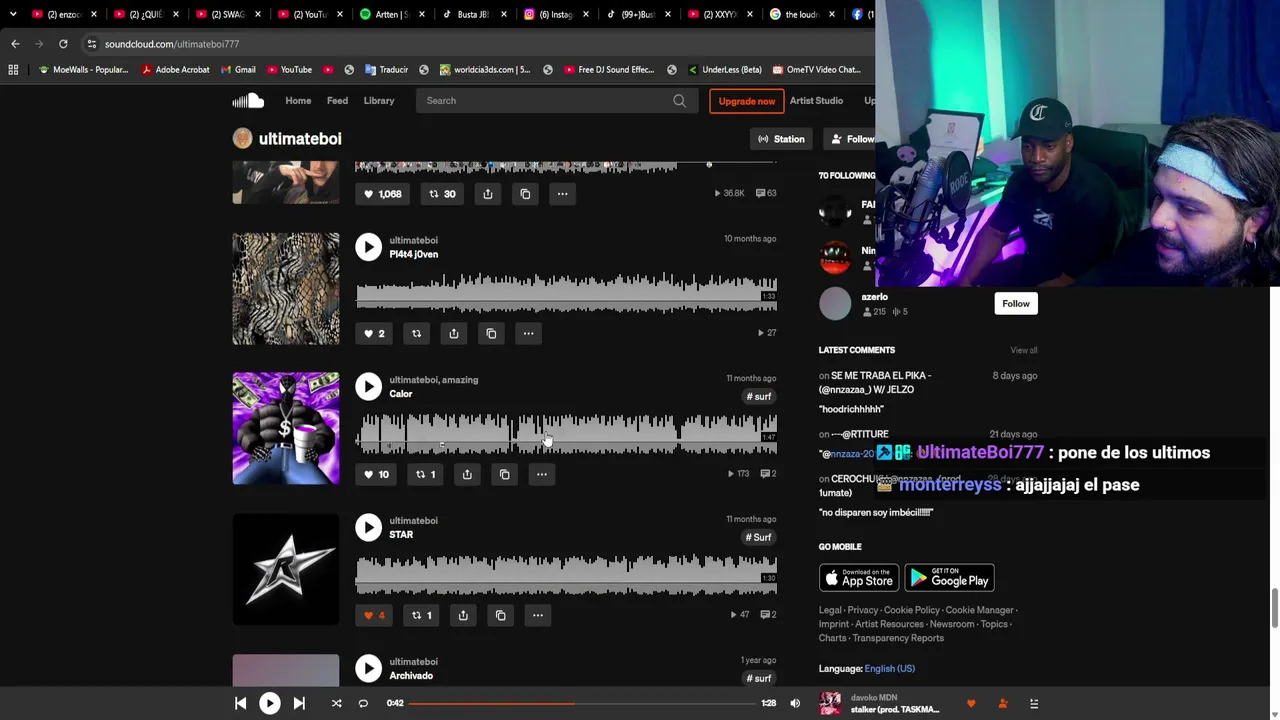Repost the Calor track
This screenshot has width=1280, height=720.
click(425, 474)
